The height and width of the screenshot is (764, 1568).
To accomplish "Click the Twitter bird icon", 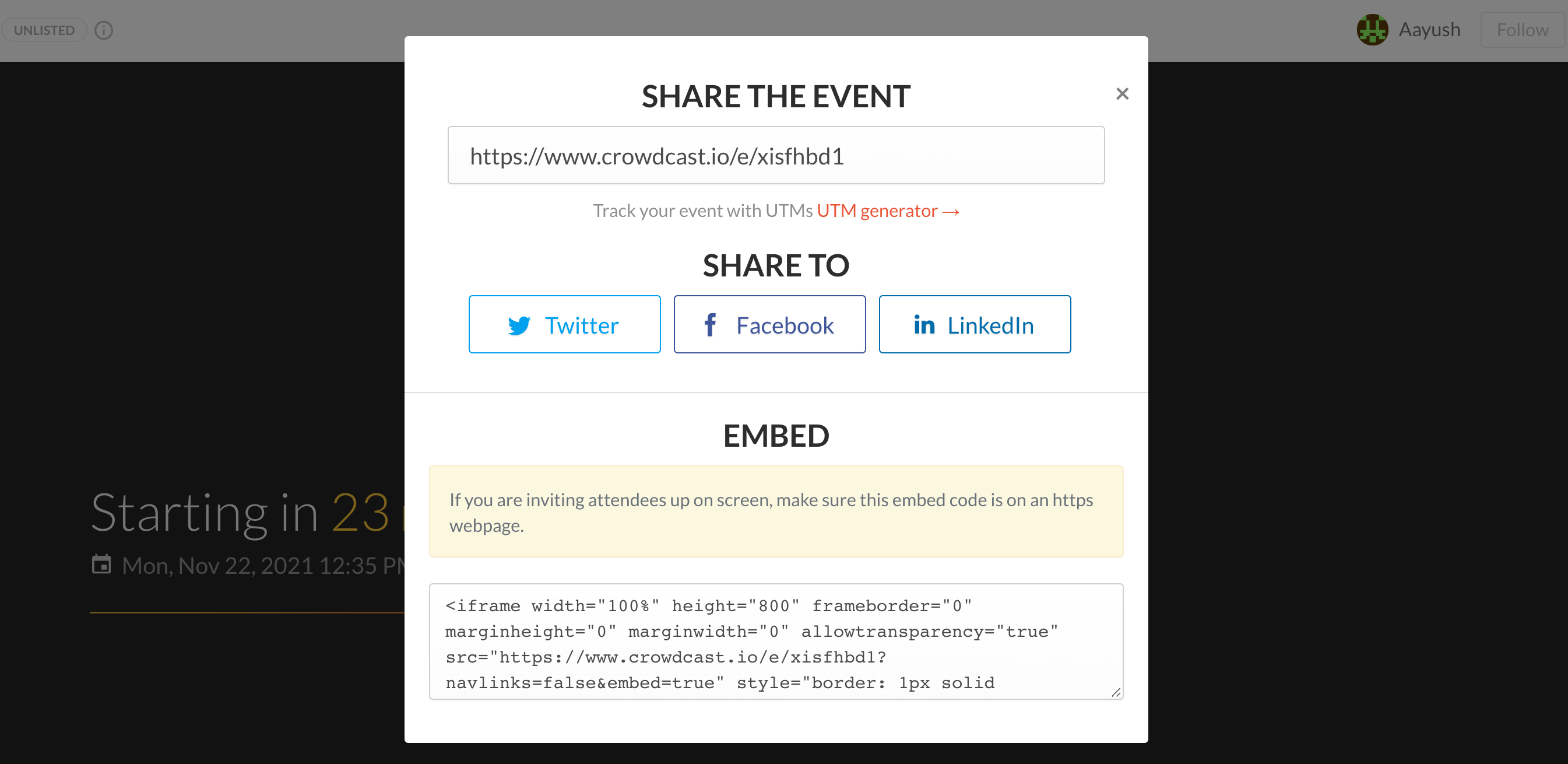I will [519, 325].
